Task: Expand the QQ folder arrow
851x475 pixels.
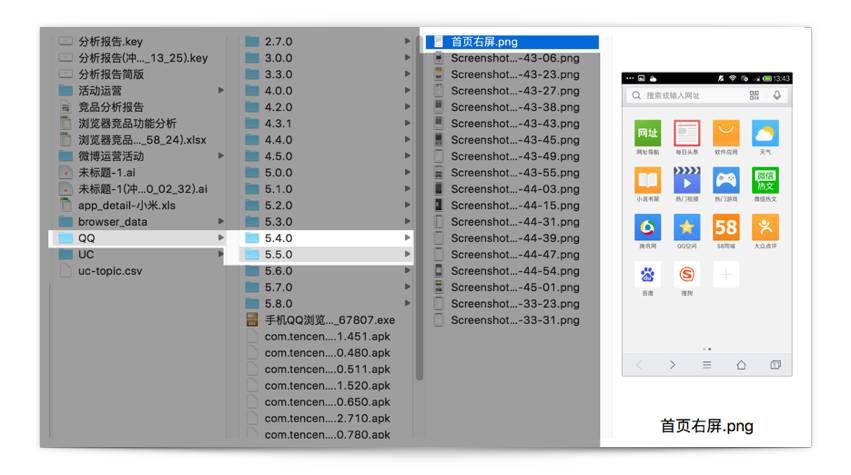Action: click(x=221, y=238)
